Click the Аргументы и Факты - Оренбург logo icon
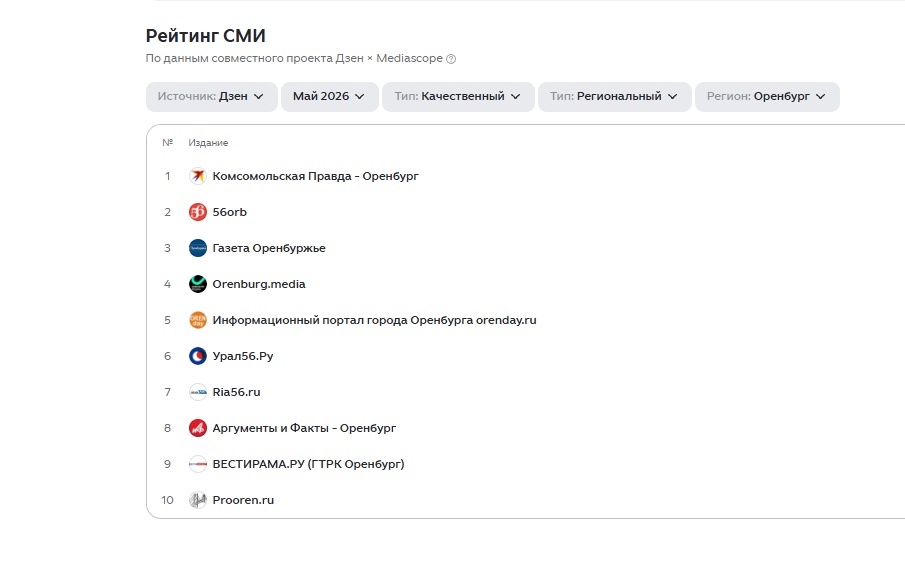Viewport: 905px width, 561px height. coord(197,428)
